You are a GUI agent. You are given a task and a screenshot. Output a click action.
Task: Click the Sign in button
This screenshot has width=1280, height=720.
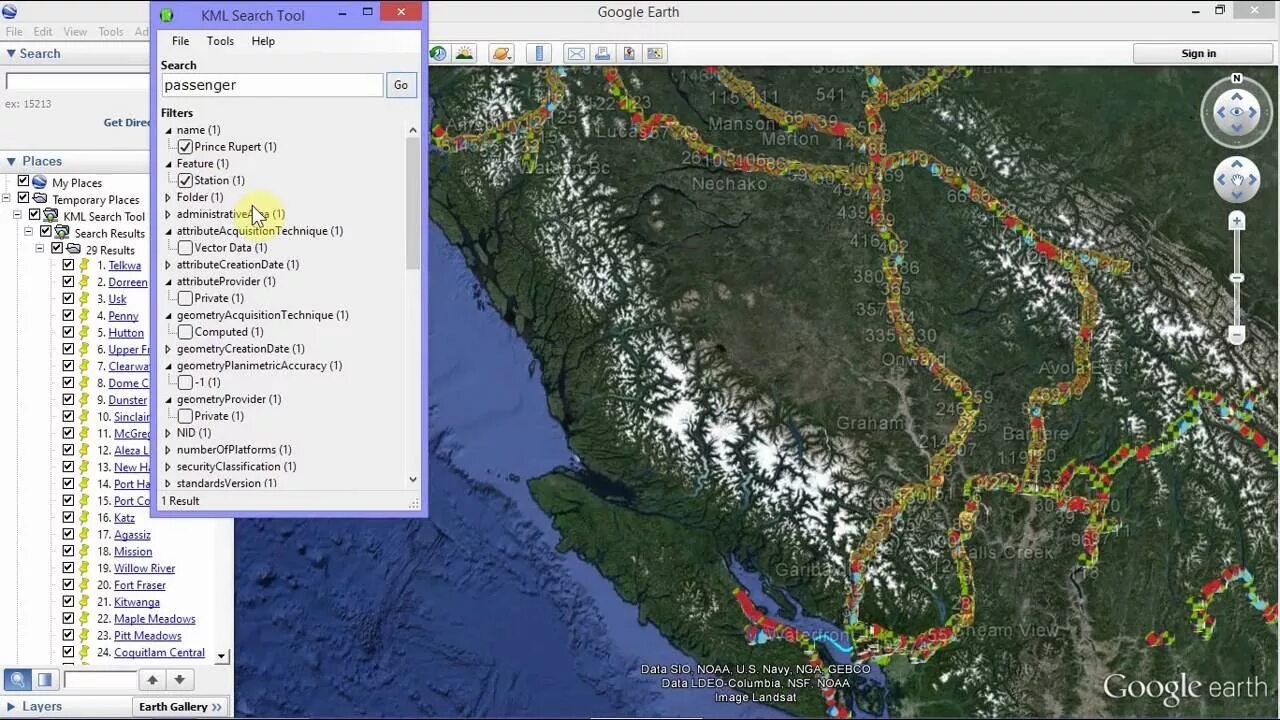click(x=1198, y=53)
